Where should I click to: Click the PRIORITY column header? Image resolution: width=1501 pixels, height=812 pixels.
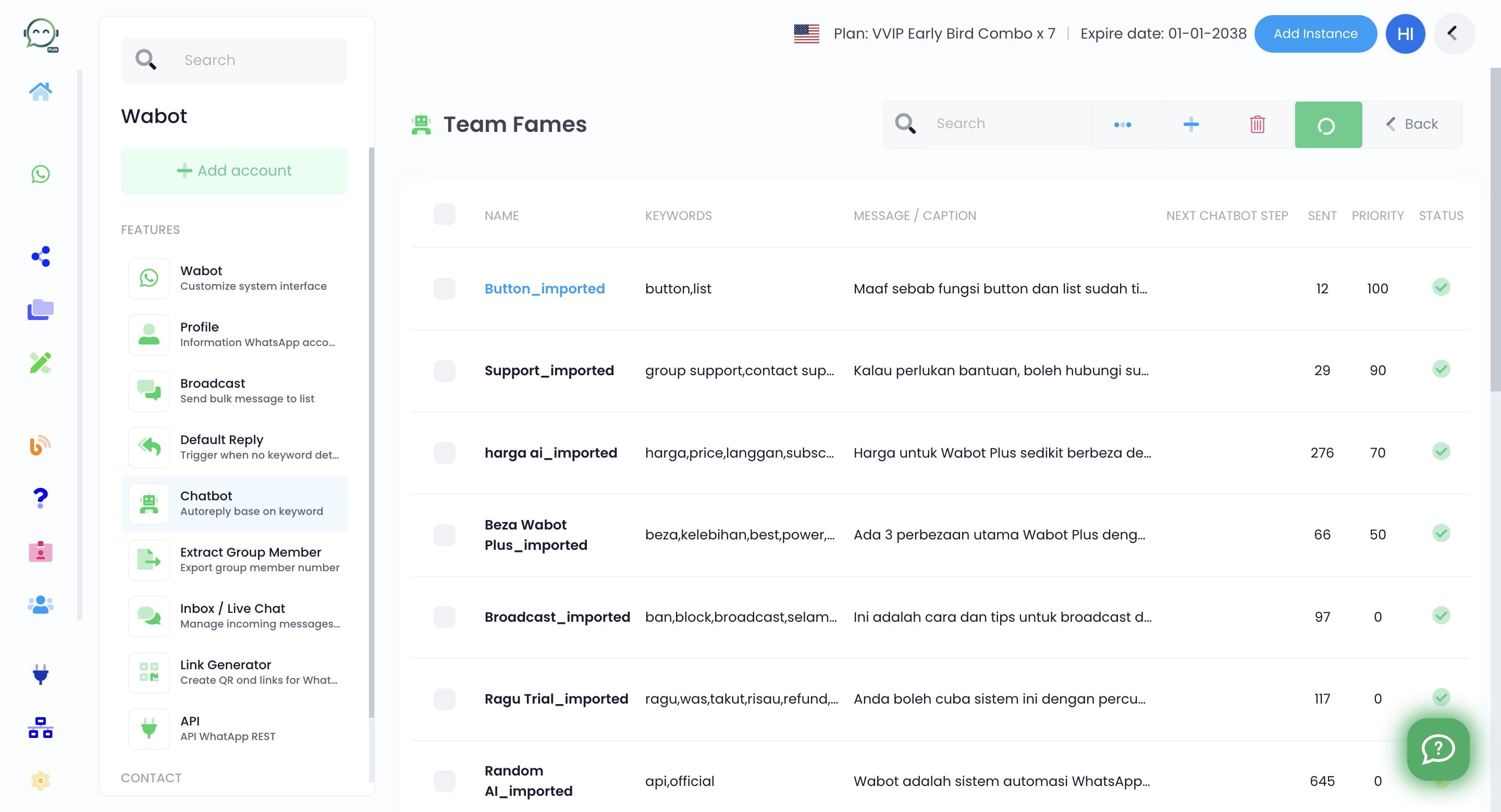pyautogui.click(x=1377, y=216)
